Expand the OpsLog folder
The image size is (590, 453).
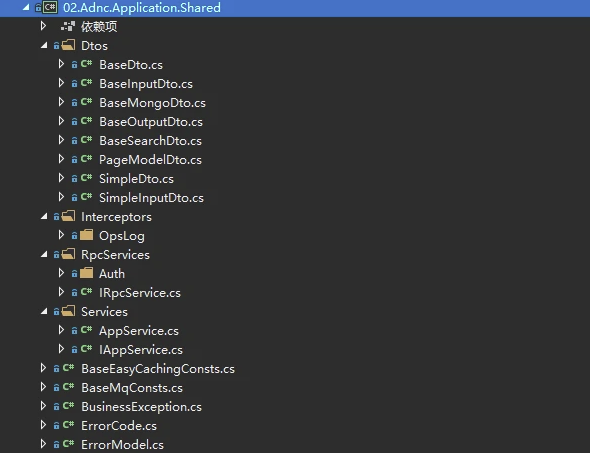point(61,235)
